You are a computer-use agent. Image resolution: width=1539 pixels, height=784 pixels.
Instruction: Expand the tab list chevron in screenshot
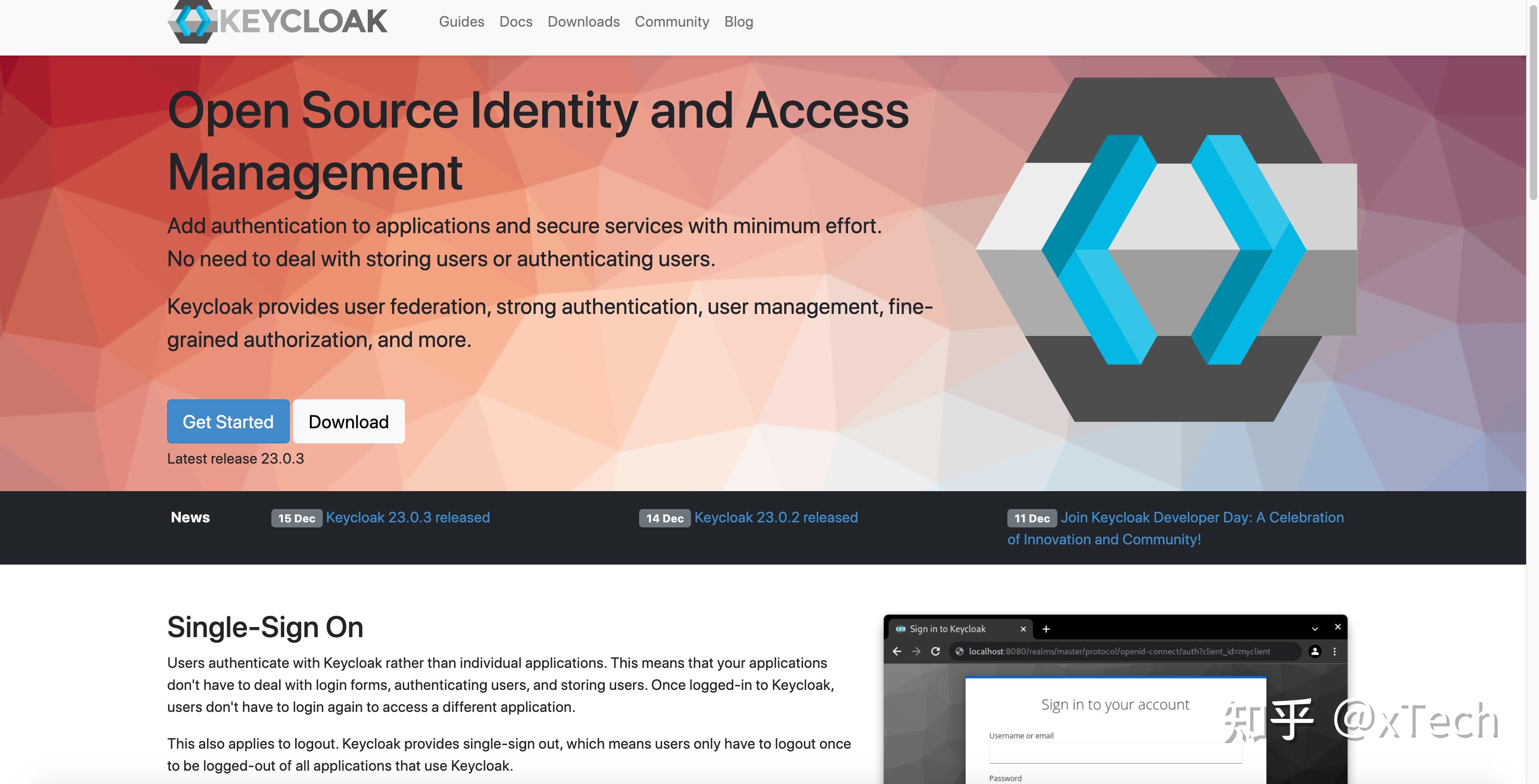(1315, 629)
